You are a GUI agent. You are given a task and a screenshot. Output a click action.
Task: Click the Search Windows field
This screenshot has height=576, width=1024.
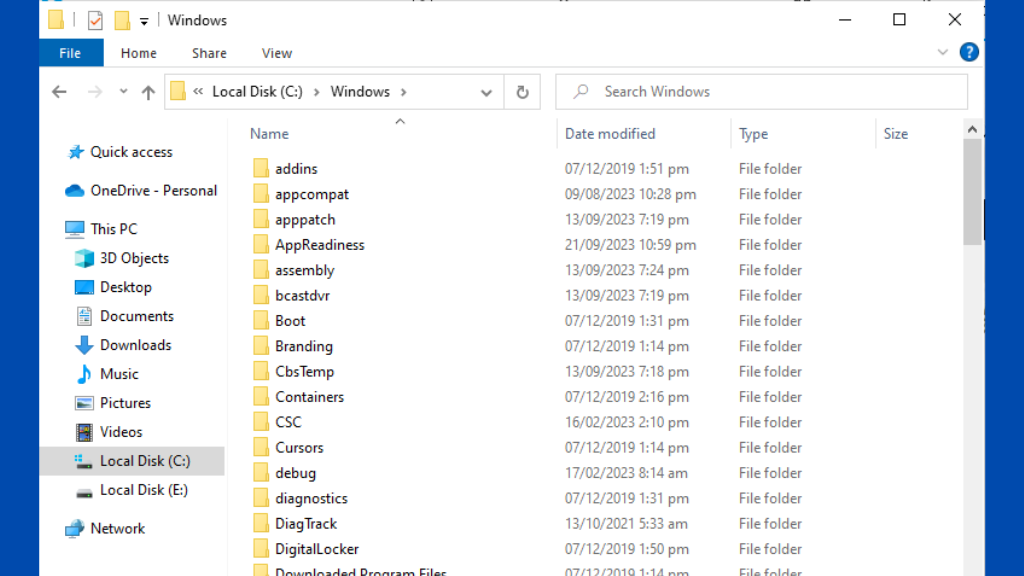(x=761, y=91)
